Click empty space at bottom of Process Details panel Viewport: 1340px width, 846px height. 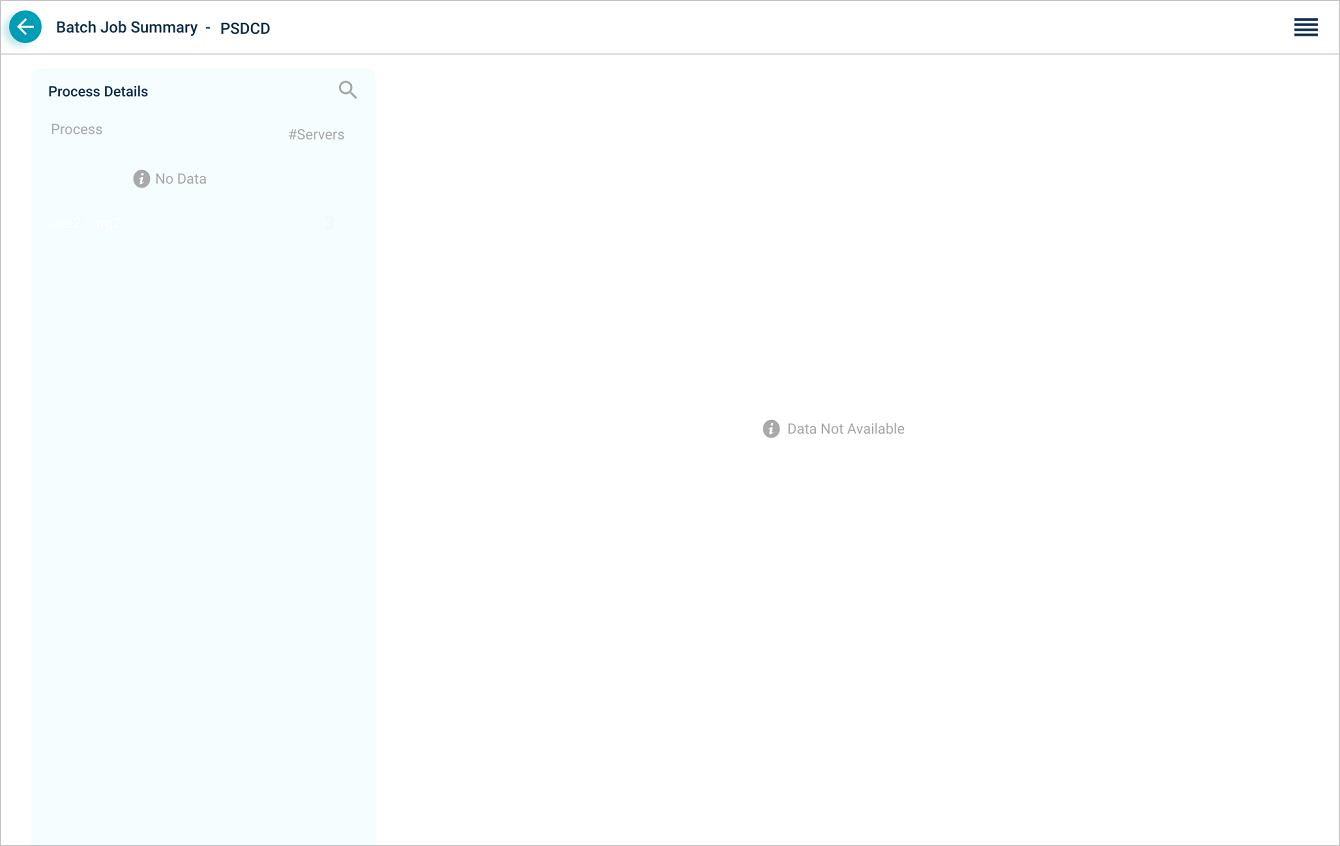coord(204,700)
